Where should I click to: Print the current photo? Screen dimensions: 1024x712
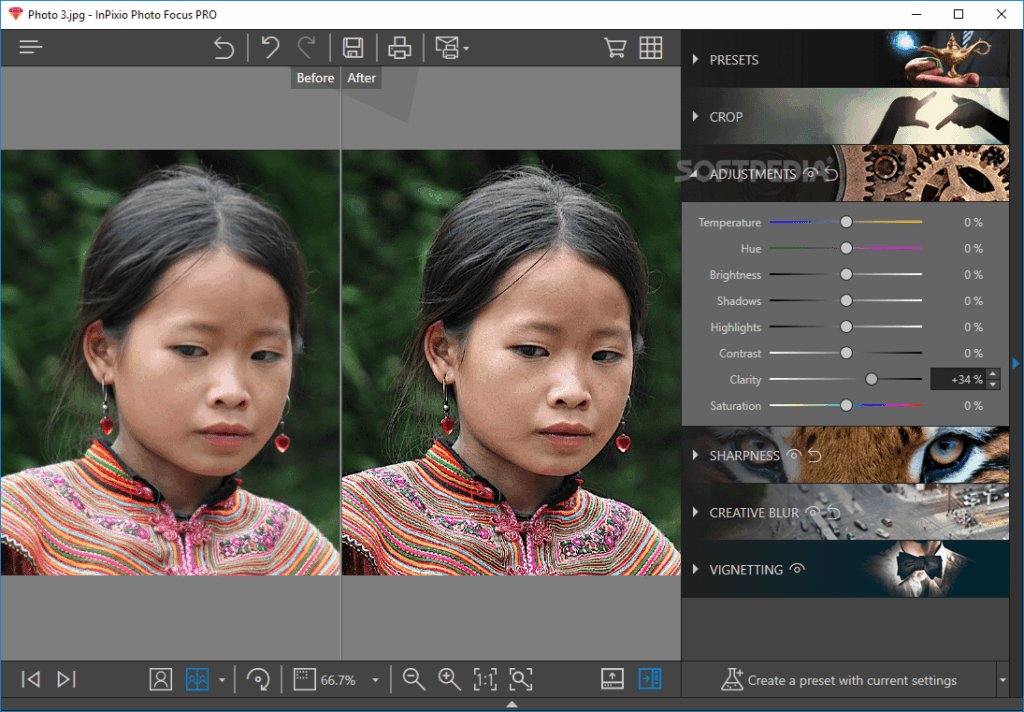(x=400, y=48)
